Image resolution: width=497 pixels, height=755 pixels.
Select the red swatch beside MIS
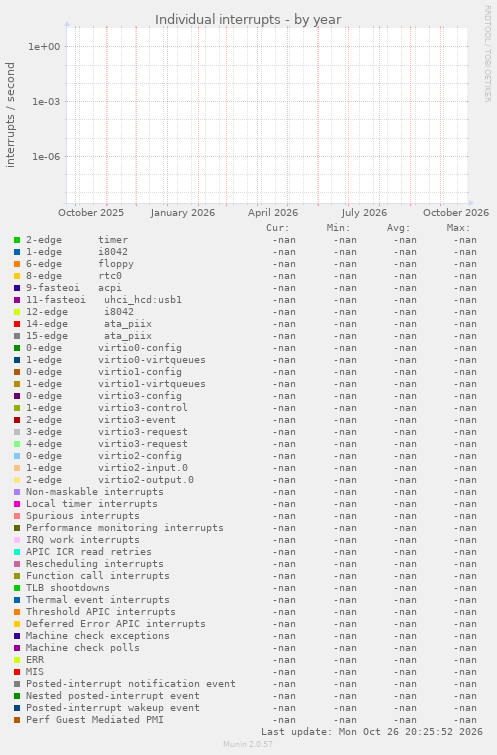[17, 672]
